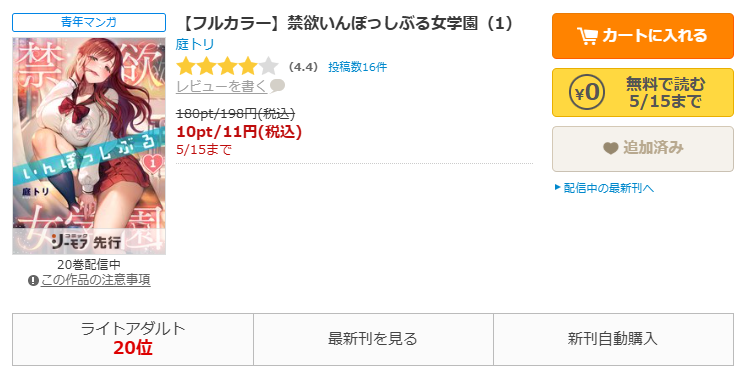Open この作品の注意事項 notes

pyautogui.click(x=96, y=280)
